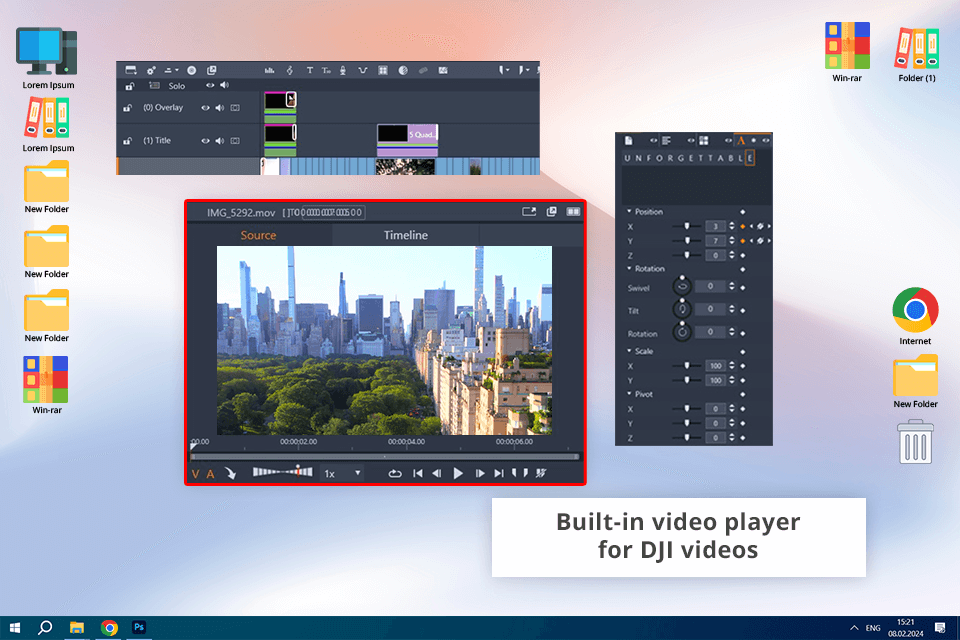Click the mark-out icon in player
Viewport: 960px width, 640px height.
point(525,473)
